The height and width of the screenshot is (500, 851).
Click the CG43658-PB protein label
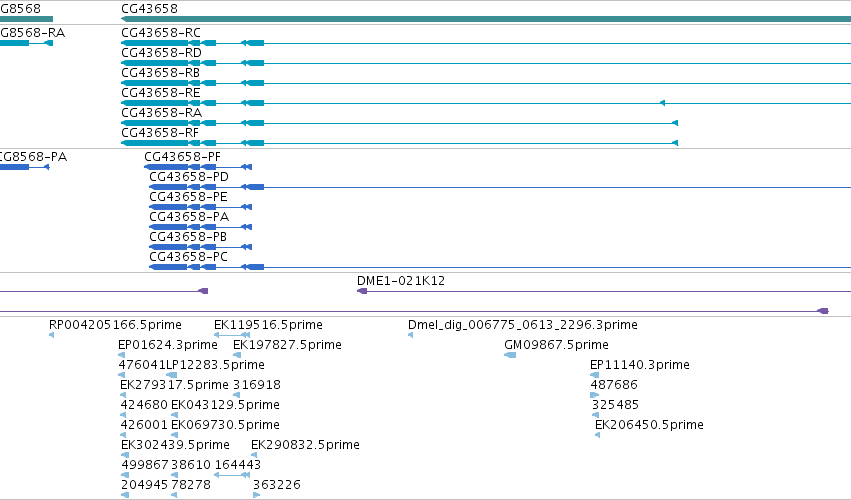(x=188, y=237)
